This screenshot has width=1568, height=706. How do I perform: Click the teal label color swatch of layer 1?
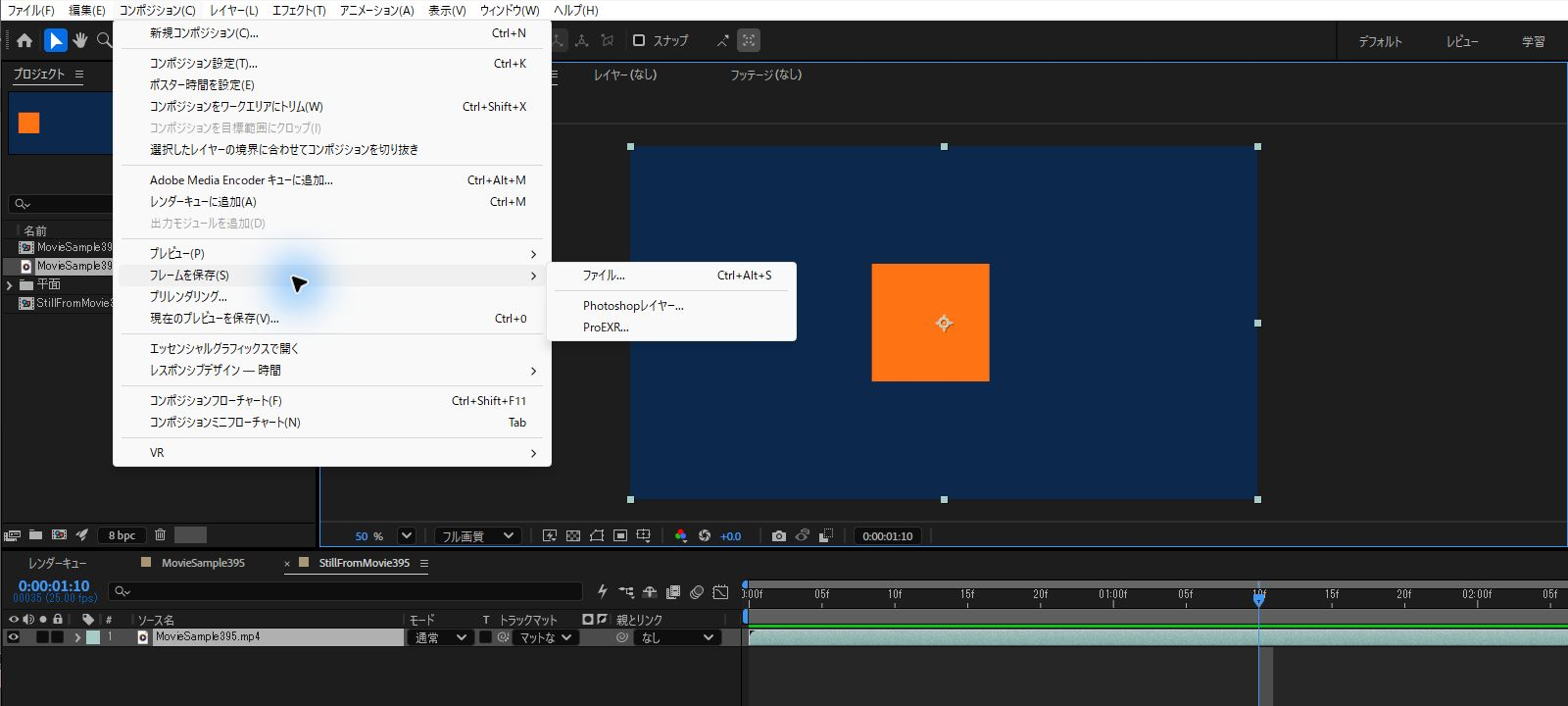(93, 637)
